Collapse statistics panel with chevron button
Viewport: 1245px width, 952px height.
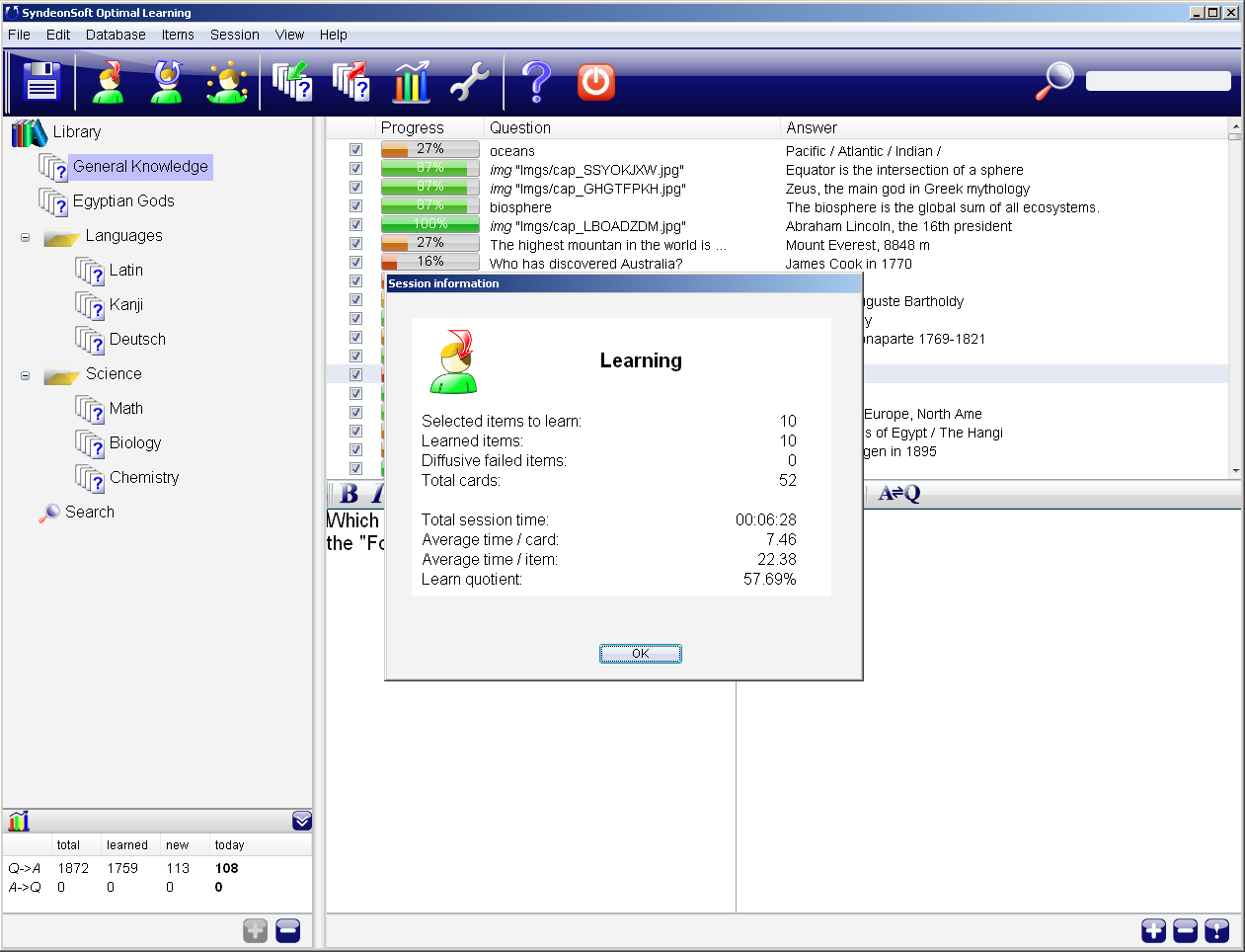coord(302,821)
